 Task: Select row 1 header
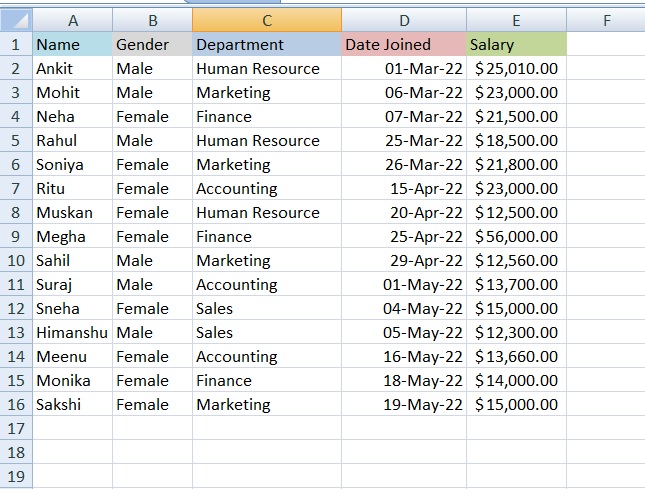(16, 44)
